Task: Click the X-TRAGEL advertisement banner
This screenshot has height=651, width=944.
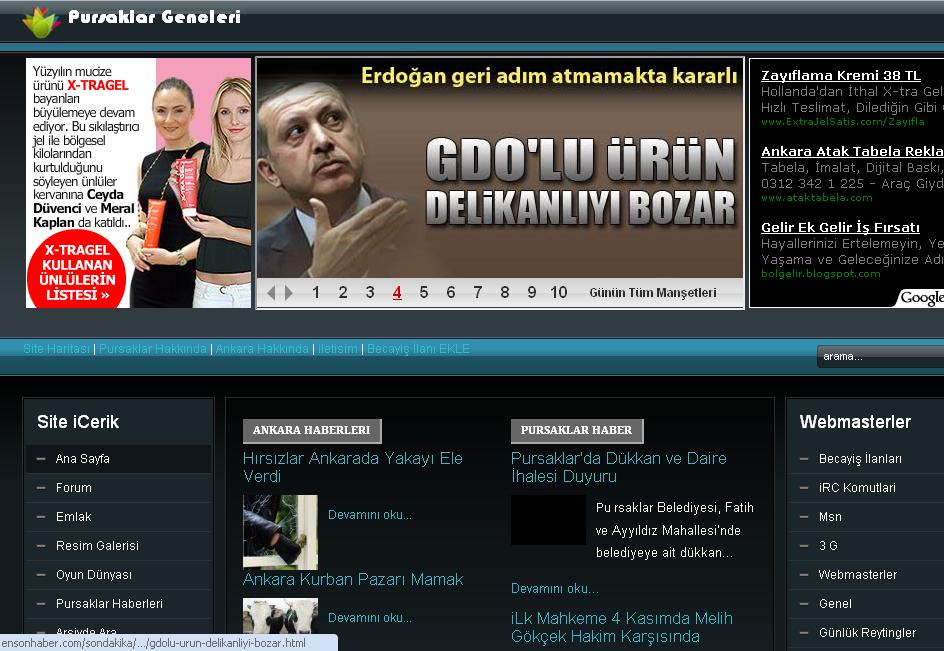Action: click(138, 183)
